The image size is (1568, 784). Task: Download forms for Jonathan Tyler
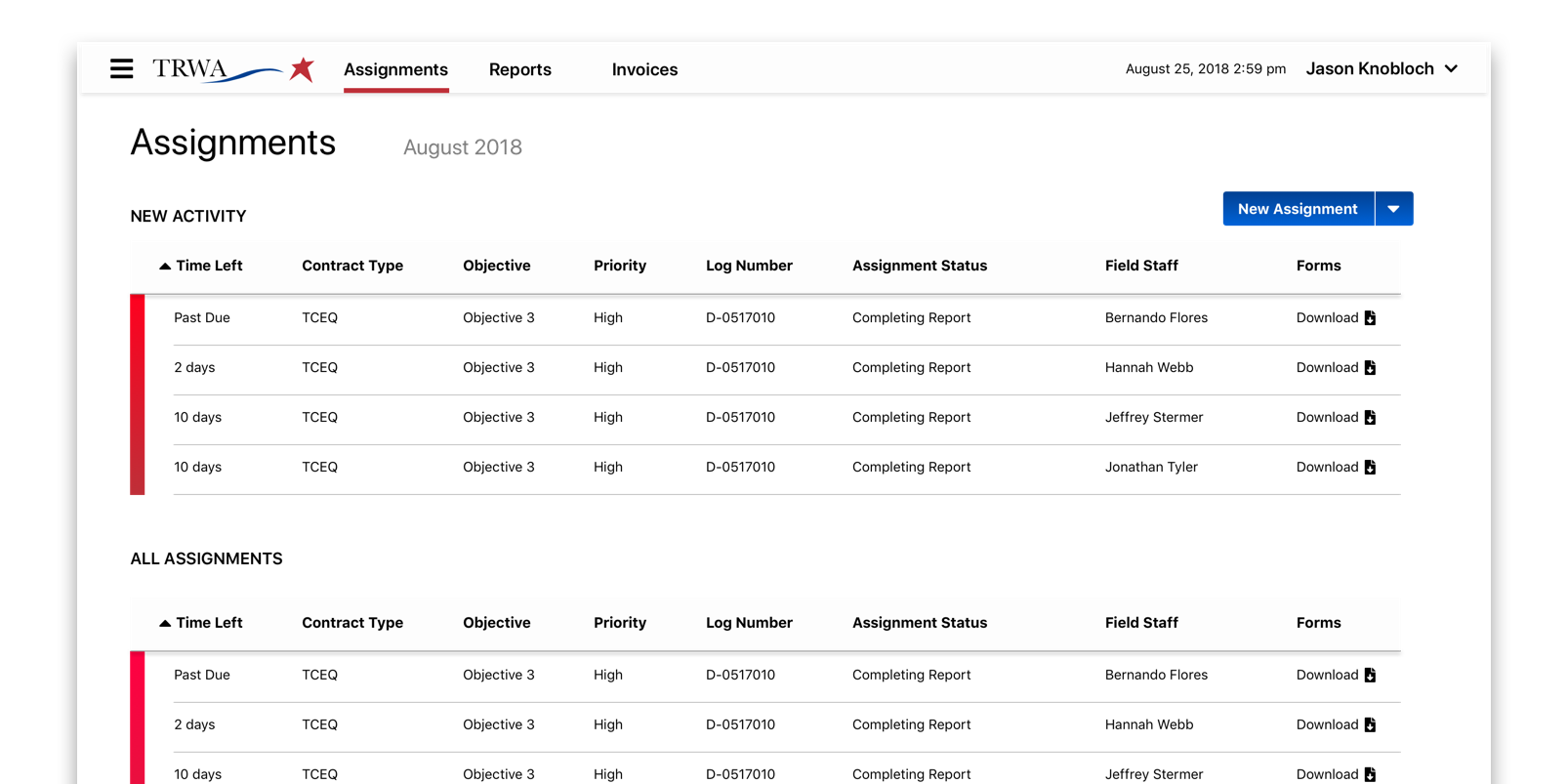click(1336, 468)
